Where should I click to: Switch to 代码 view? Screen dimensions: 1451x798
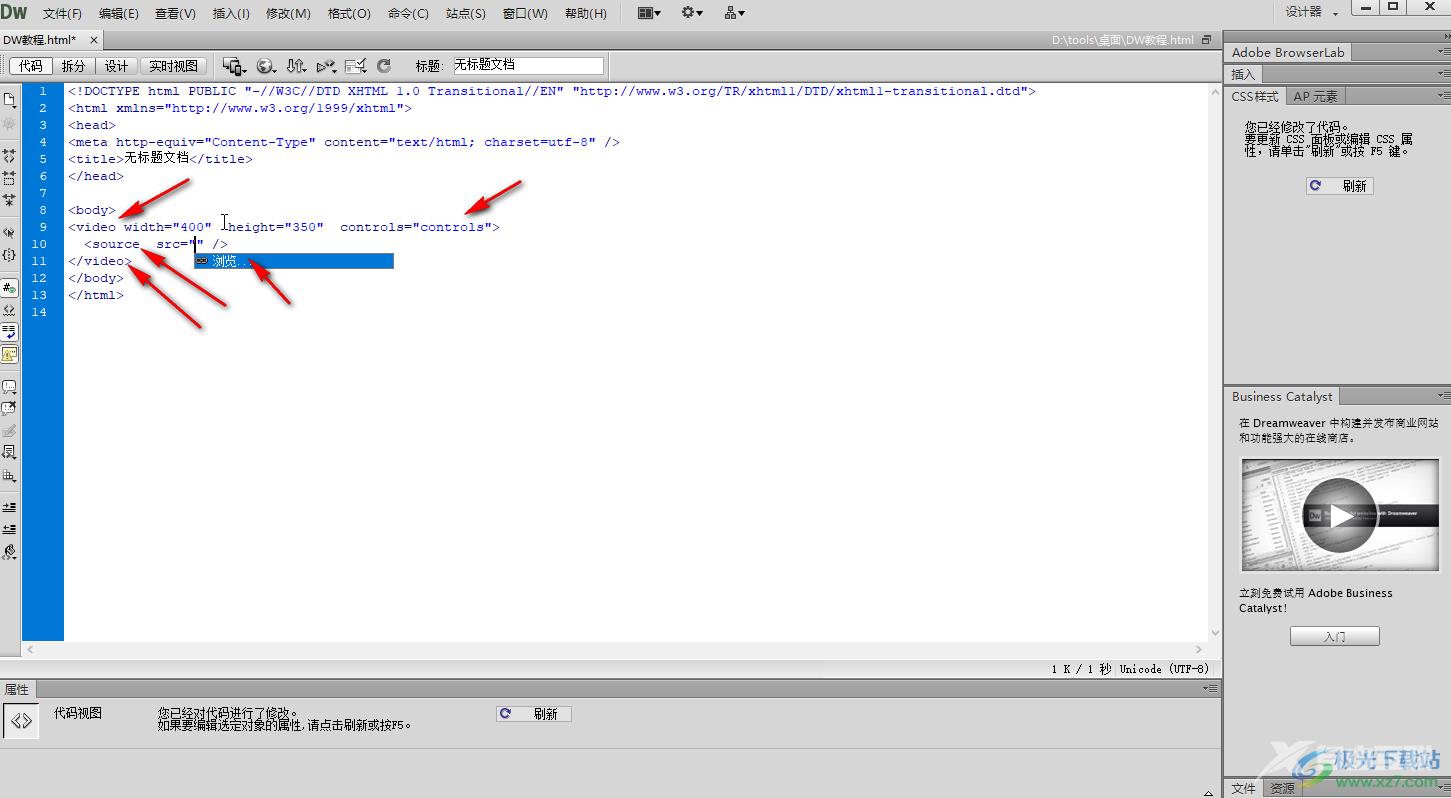click(31, 66)
